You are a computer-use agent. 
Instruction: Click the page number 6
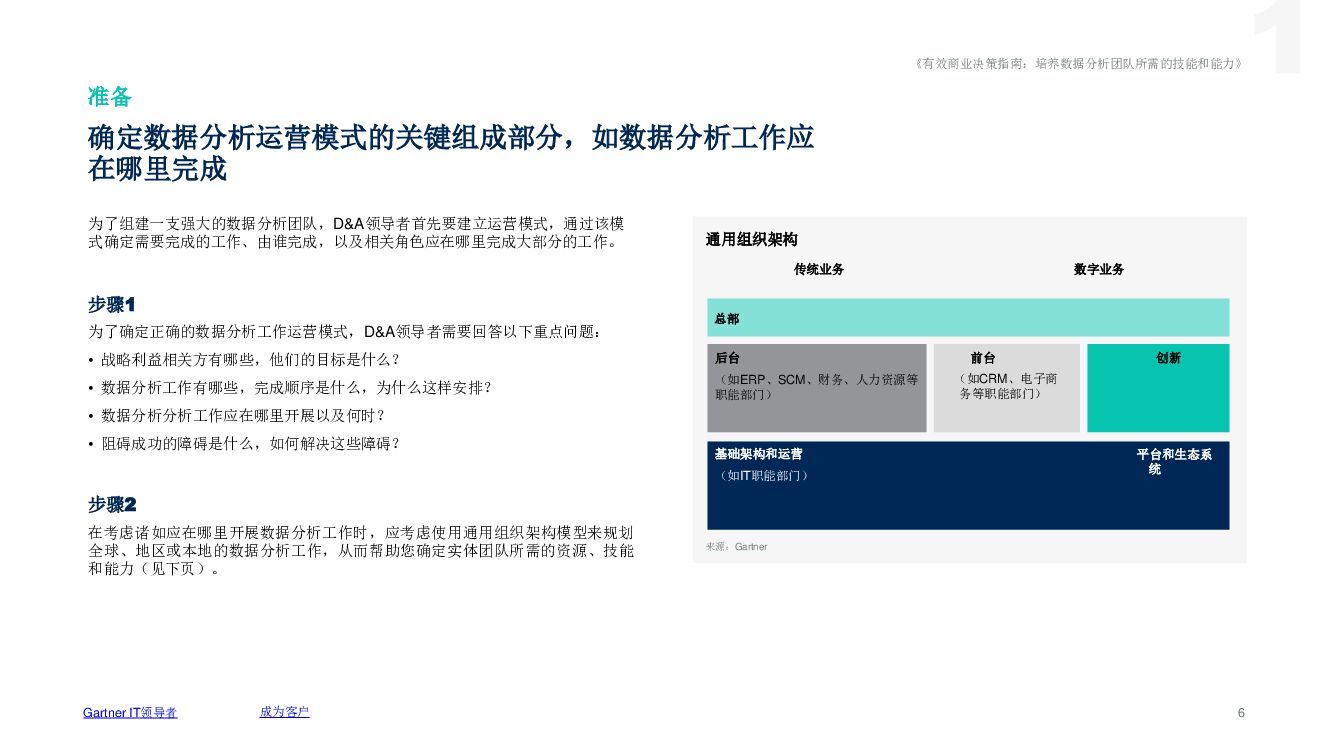1241,713
